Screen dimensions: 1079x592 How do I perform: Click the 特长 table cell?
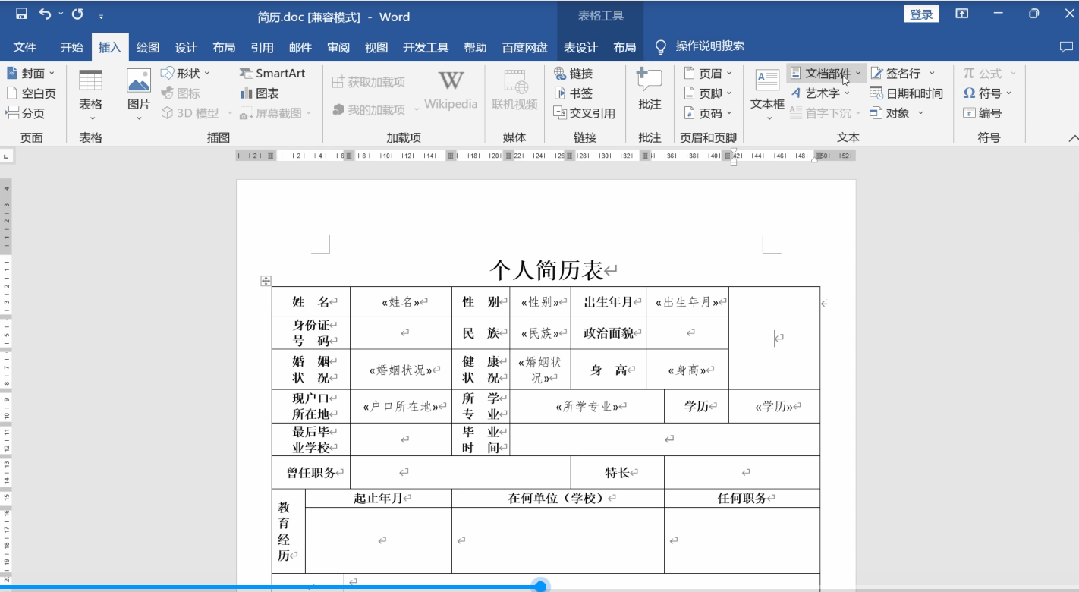click(617, 472)
